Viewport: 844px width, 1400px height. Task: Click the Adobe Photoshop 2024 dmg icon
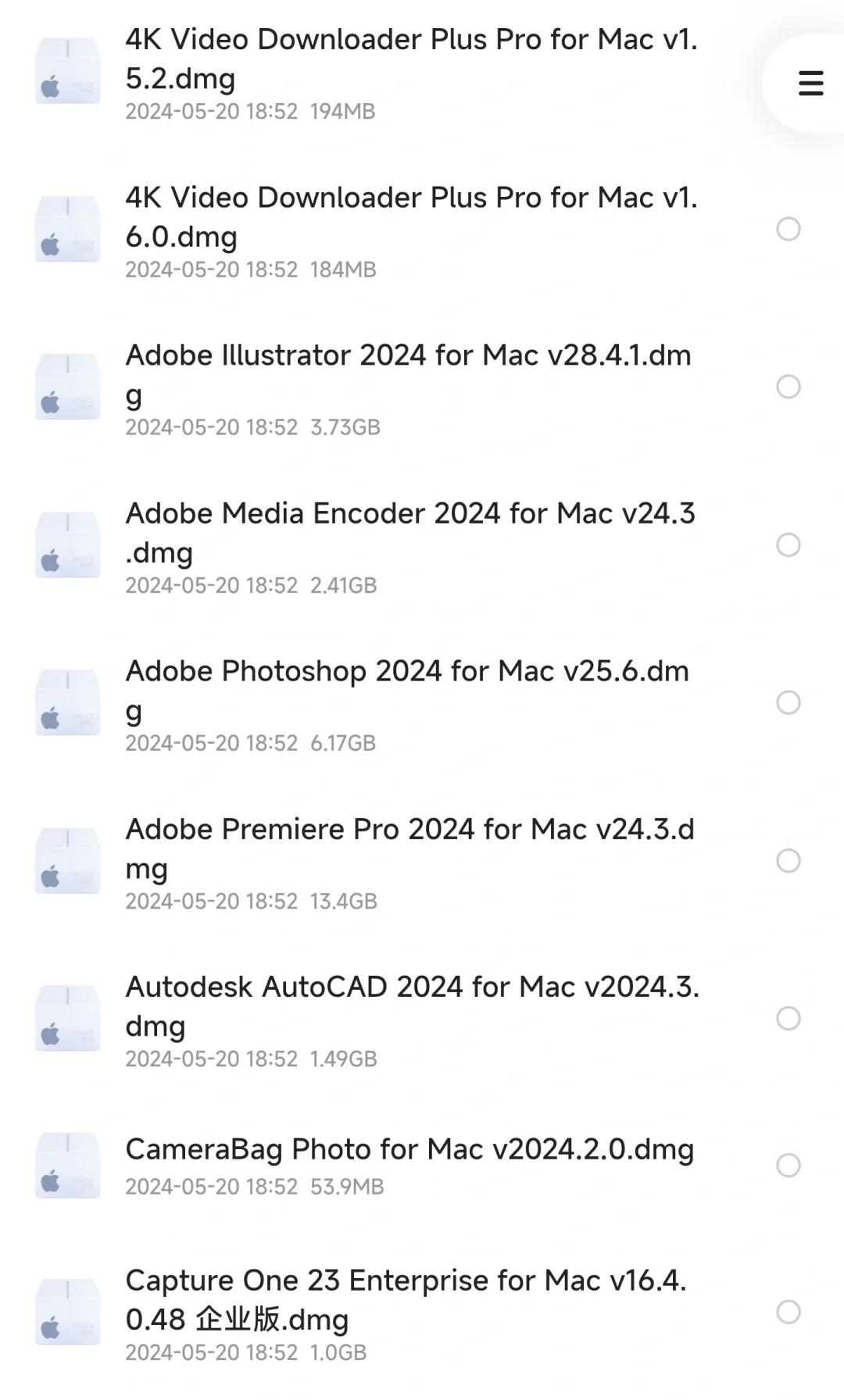[x=68, y=702]
